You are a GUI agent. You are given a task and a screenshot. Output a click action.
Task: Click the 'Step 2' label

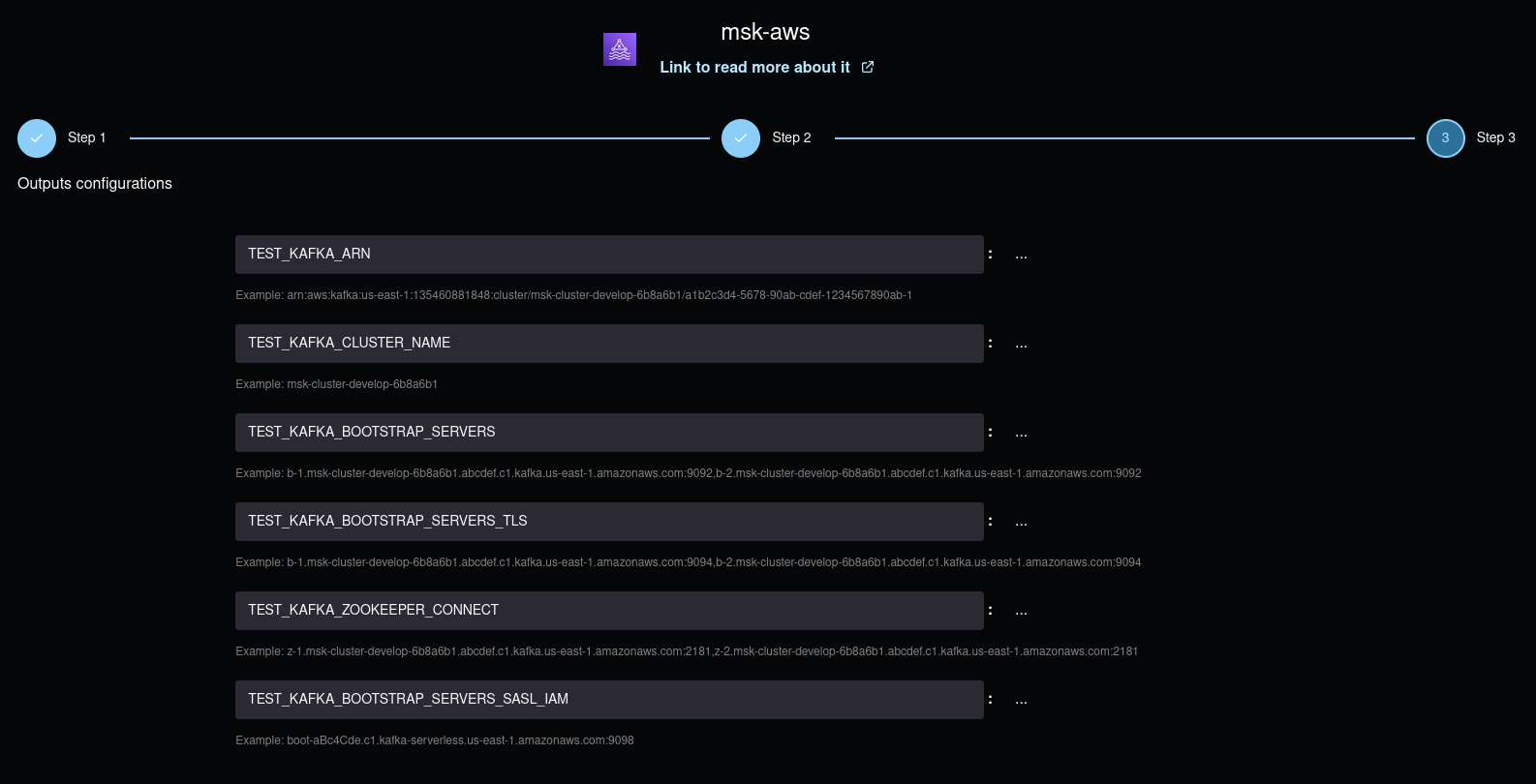pyautogui.click(x=791, y=137)
